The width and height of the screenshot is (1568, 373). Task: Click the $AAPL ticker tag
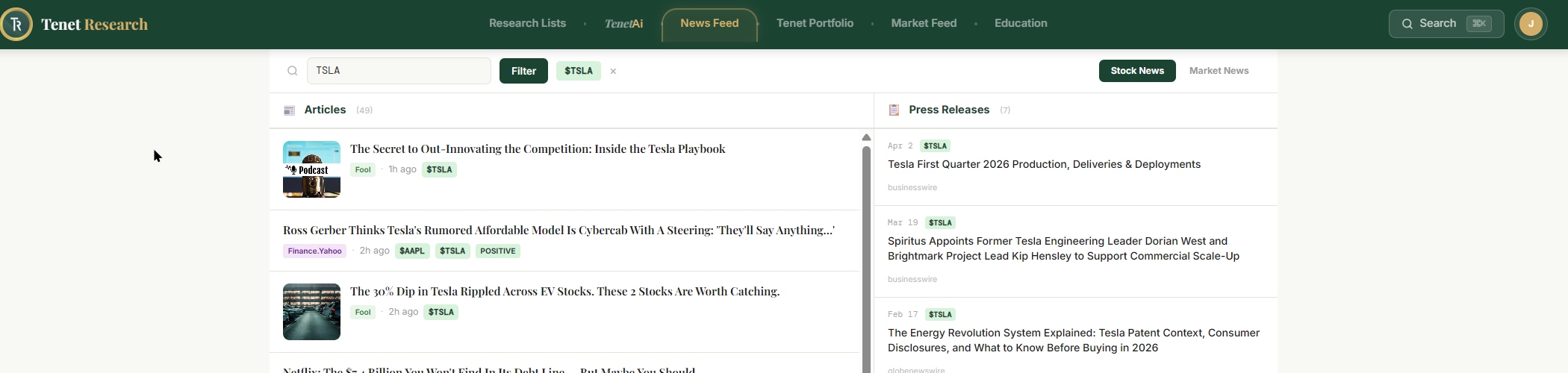coord(411,251)
